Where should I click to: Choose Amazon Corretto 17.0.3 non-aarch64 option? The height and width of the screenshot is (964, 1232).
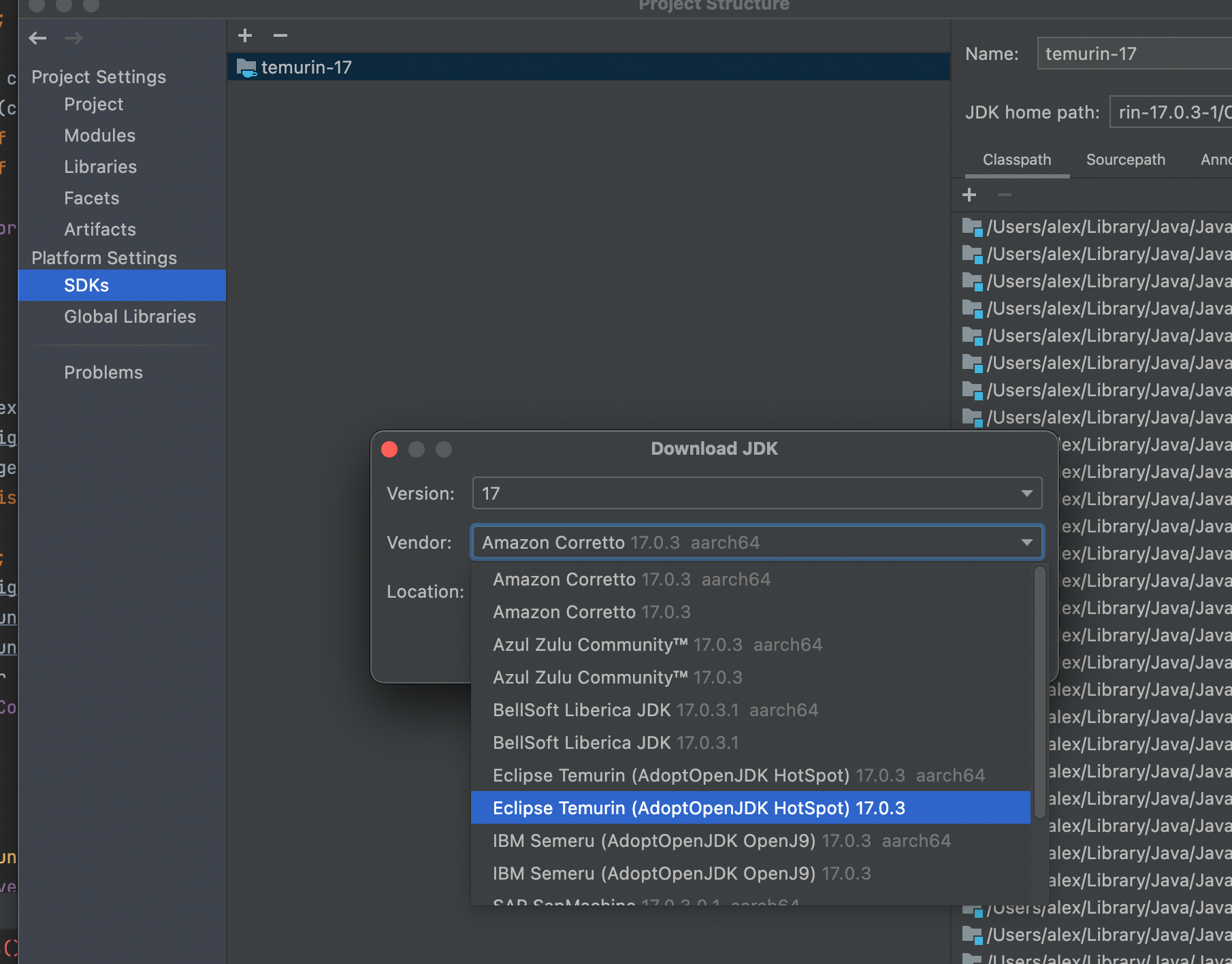pyautogui.click(x=751, y=612)
